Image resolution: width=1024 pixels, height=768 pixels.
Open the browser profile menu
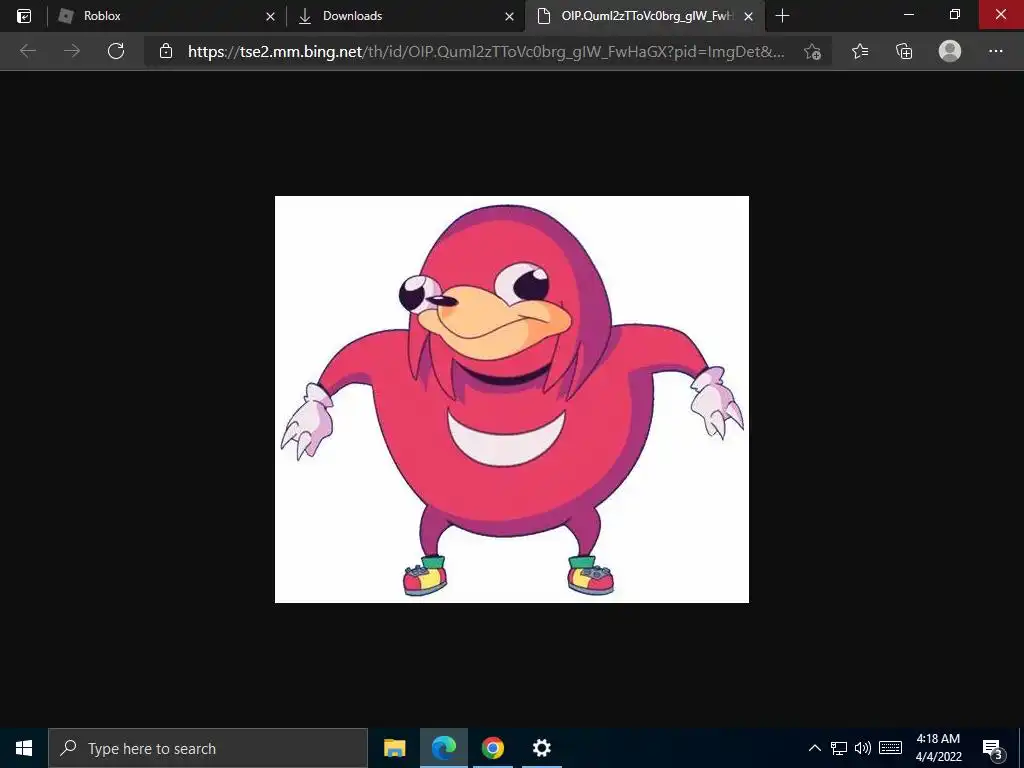coord(950,51)
